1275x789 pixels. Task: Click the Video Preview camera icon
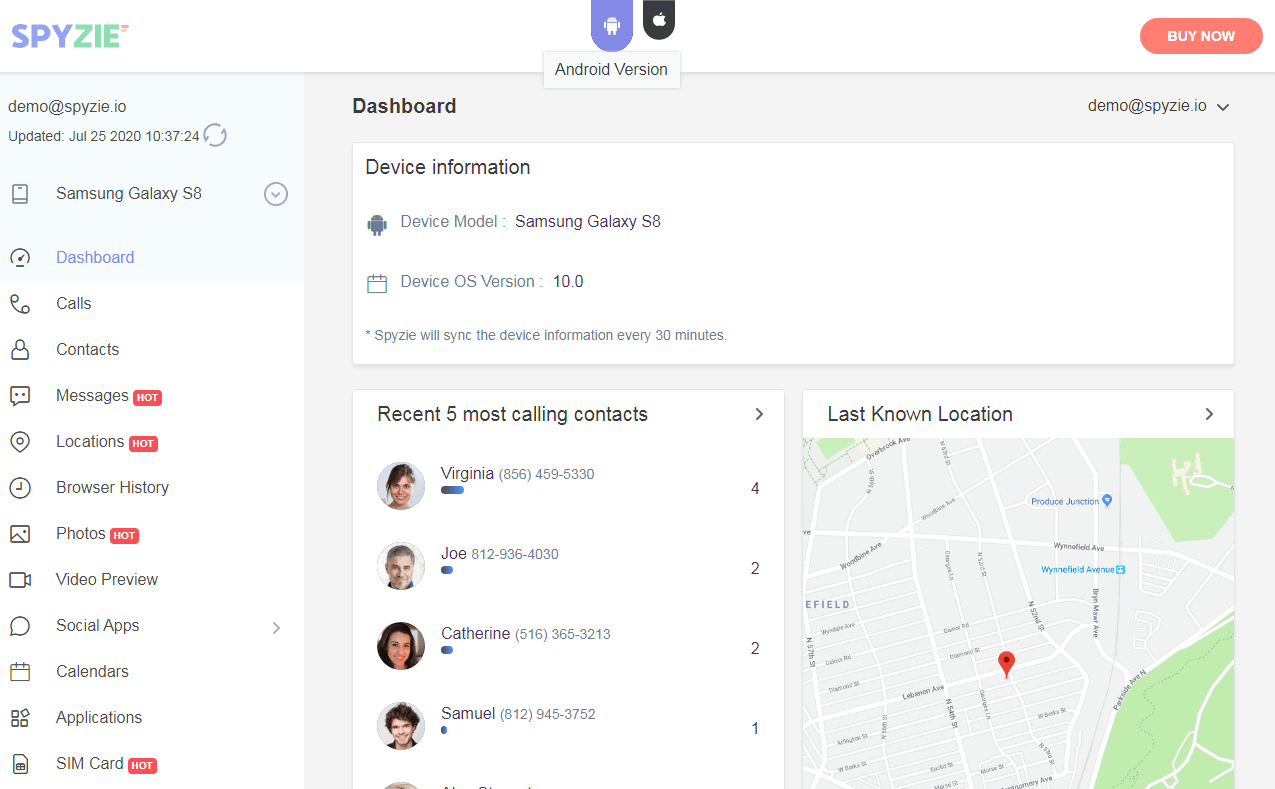[x=20, y=580]
